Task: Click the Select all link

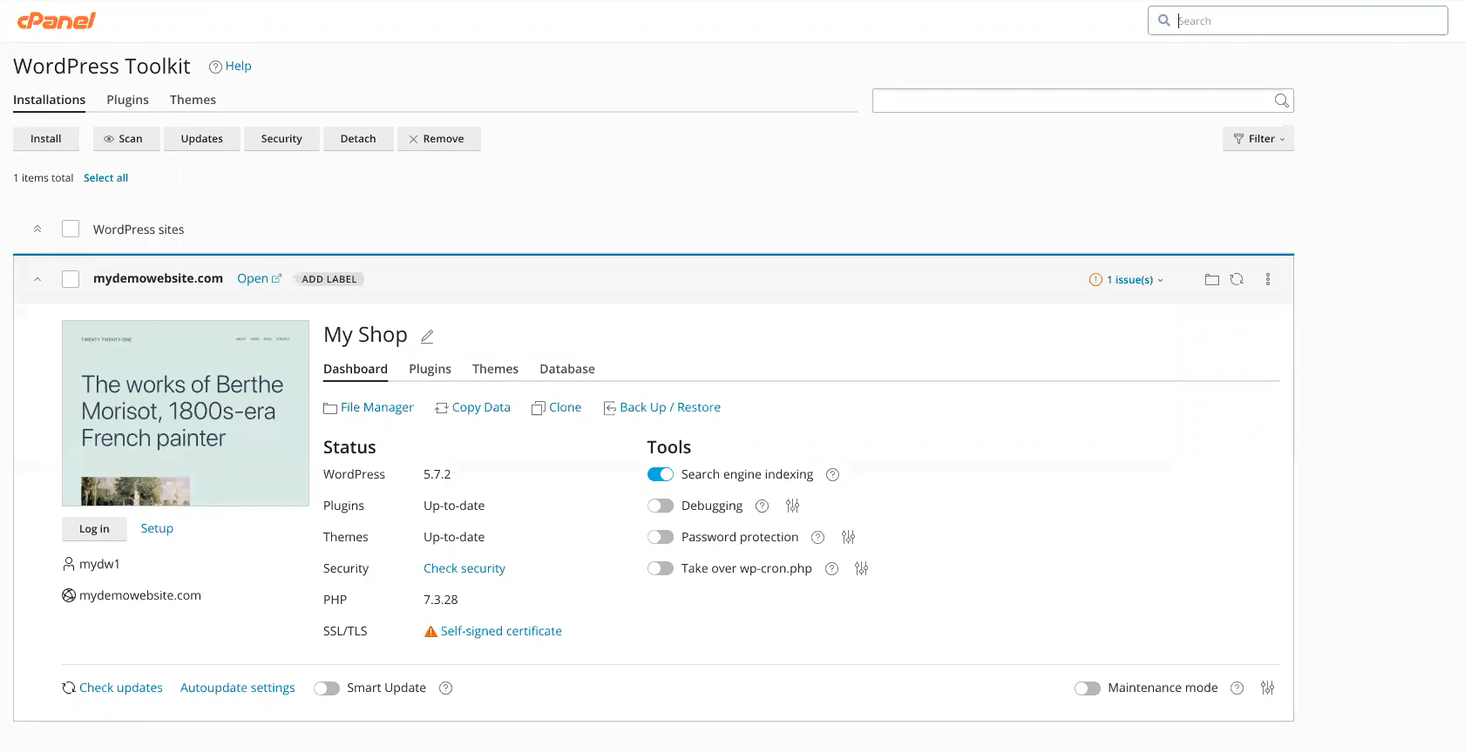Action: [106, 178]
